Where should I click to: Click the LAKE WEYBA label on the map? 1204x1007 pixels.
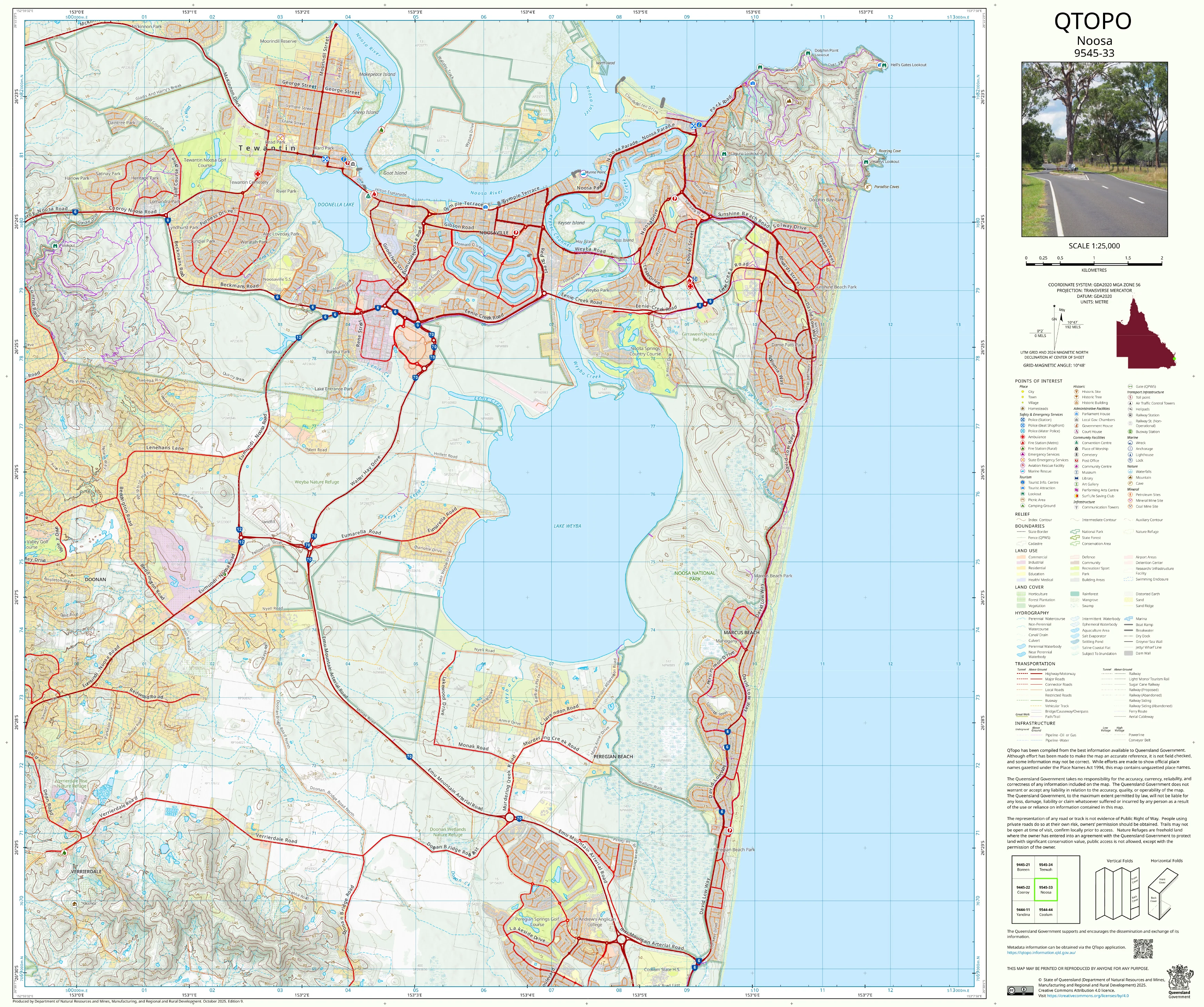pos(567,526)
